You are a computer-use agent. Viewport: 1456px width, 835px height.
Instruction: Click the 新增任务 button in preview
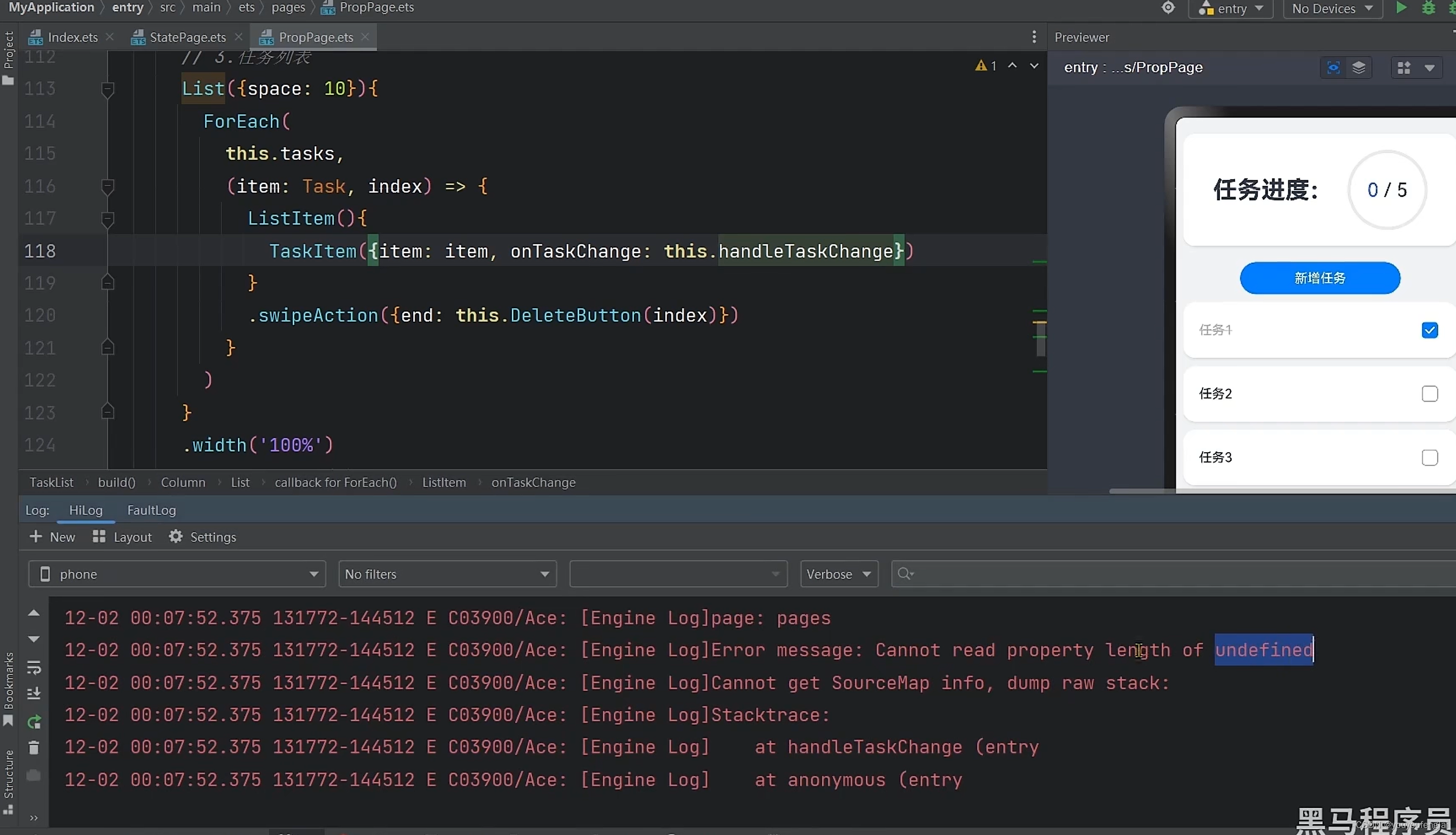tap(1319, 278)
